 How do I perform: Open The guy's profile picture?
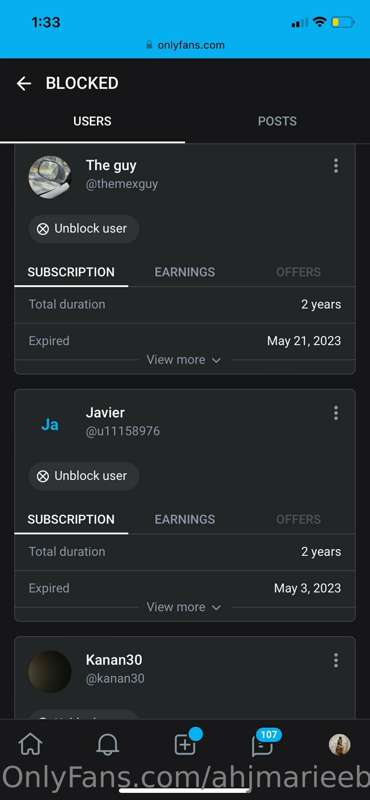point(50,177)
